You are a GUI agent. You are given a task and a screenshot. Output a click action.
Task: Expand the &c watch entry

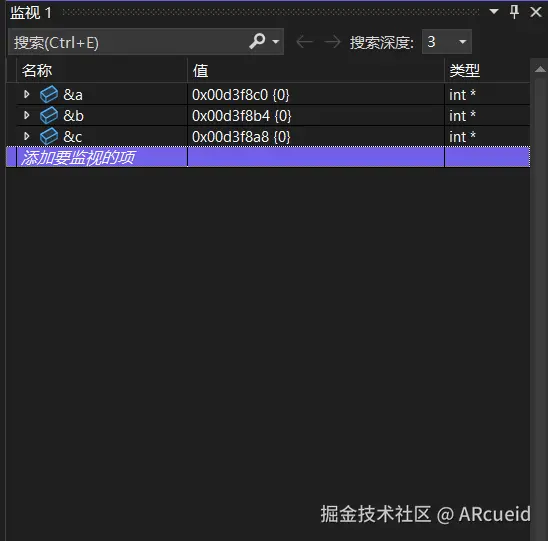(27, 136)
